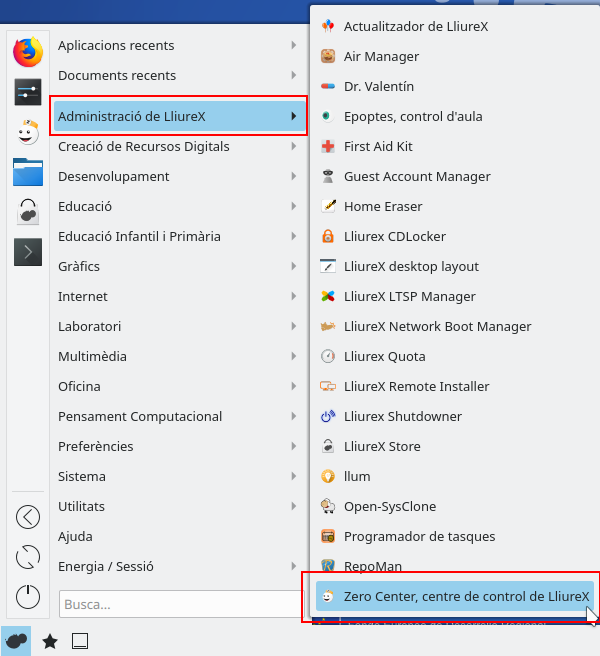The height and width of the screenshot is (656, 600).
Task: Click the back arrow logout icon
Action: tap(28, 516)
